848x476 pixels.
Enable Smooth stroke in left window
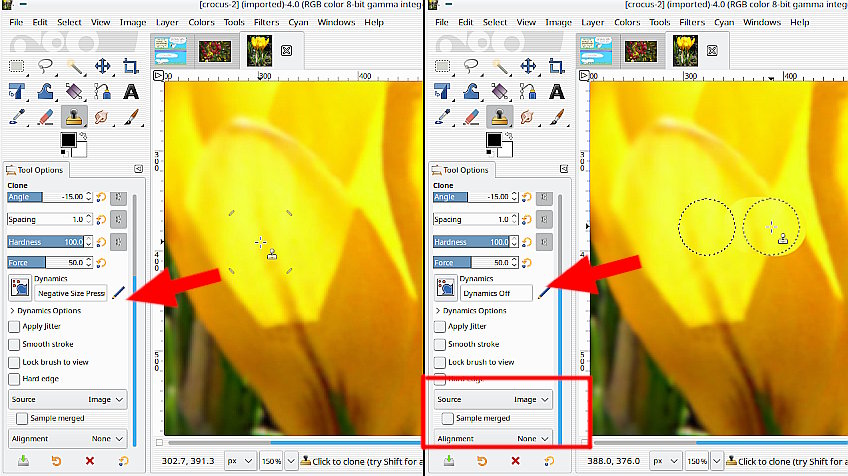point(14,345)
